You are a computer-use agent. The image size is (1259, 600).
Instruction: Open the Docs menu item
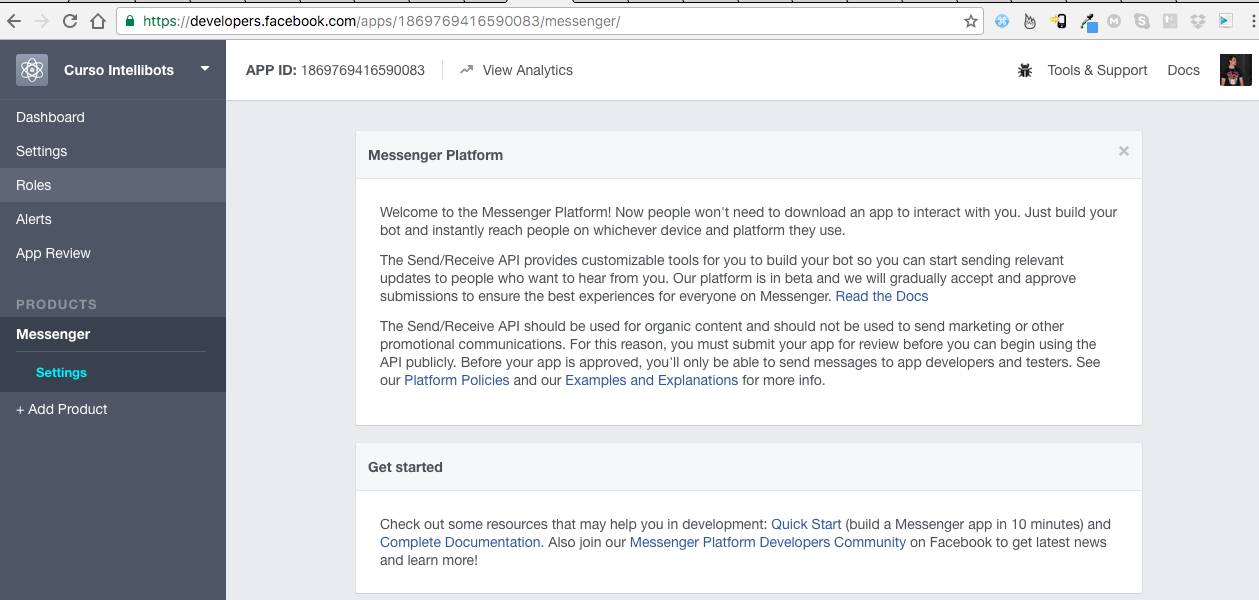coord(1183,70)
